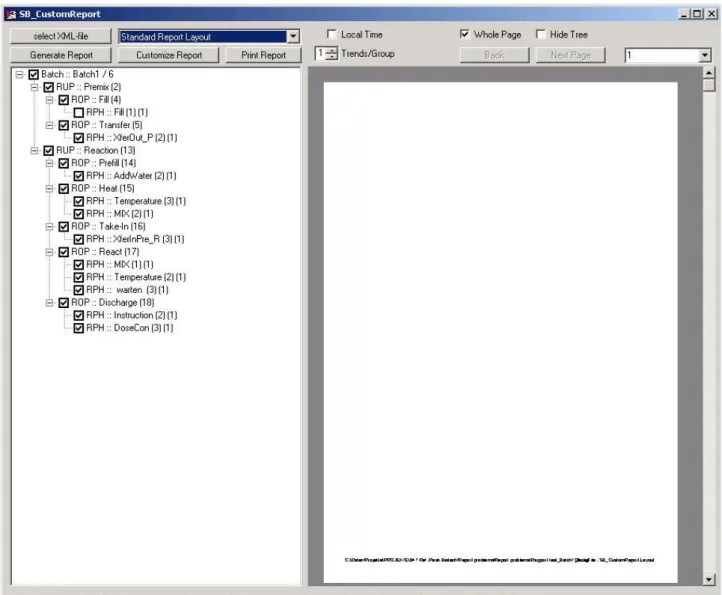Collapse the ROP :: Transfer (5) node

(x=50, y=125)
